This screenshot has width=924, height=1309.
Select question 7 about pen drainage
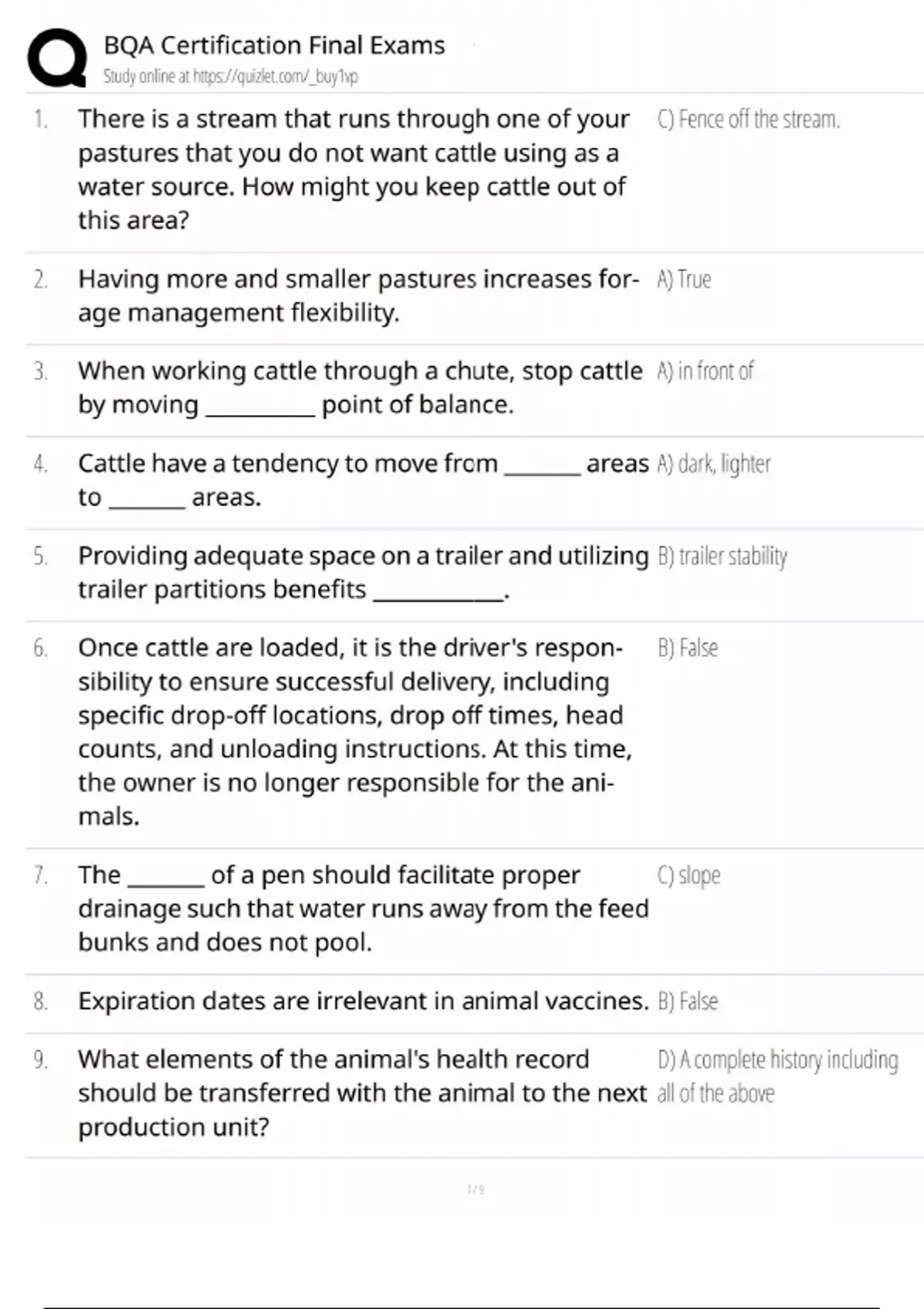point(363,909)
